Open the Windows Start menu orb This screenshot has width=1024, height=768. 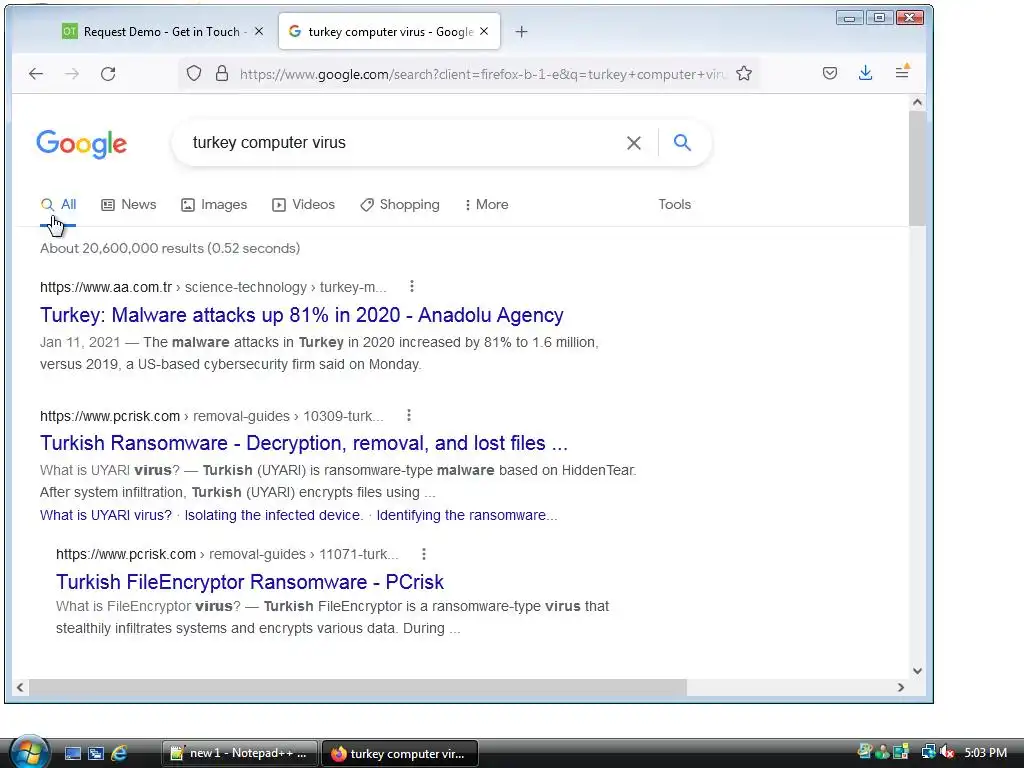[x=29, y=752]
